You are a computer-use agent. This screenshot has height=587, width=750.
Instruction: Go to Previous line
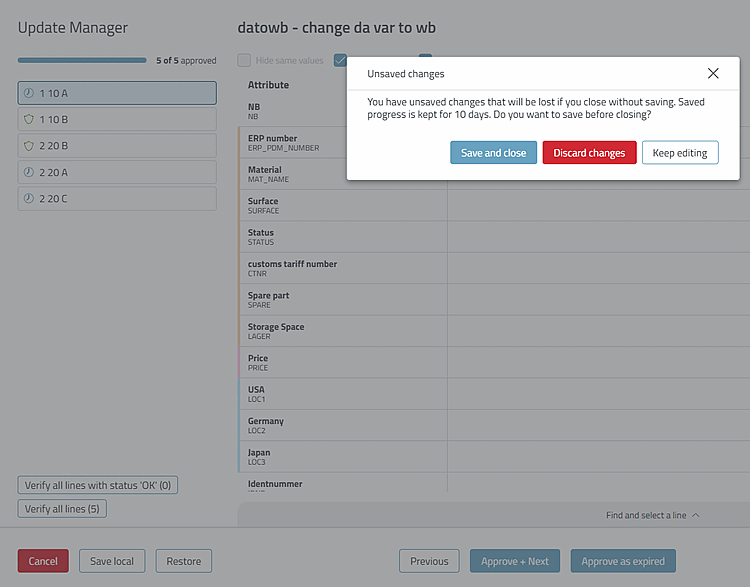(x=429, y=561)
